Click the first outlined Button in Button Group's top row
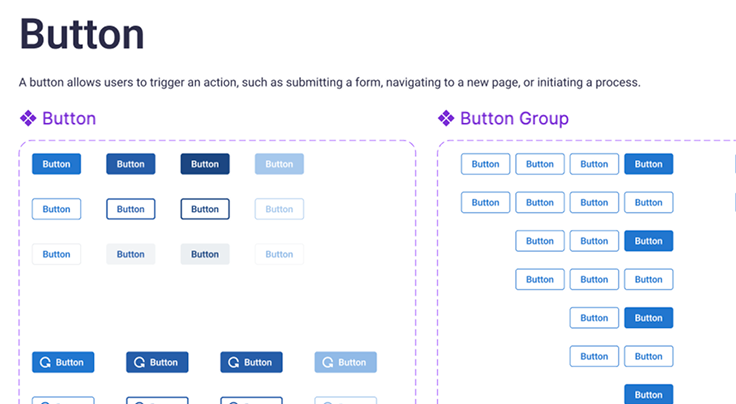 coord(485,164)
